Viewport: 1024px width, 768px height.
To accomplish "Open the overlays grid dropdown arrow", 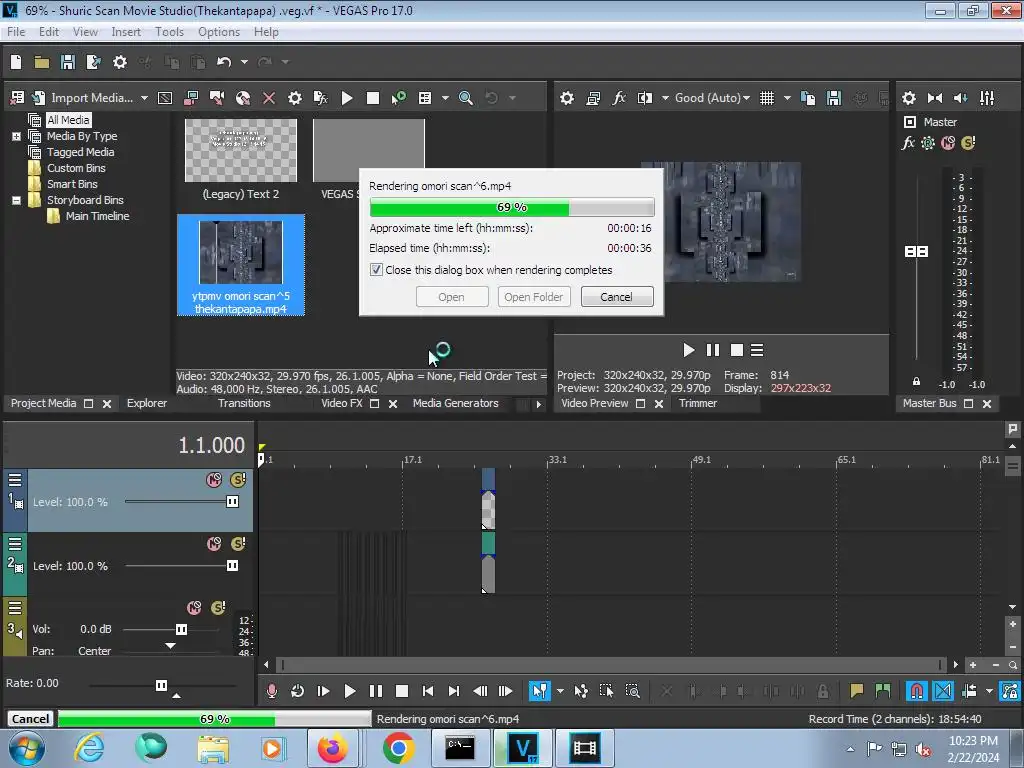I will [x=787, y=98].
